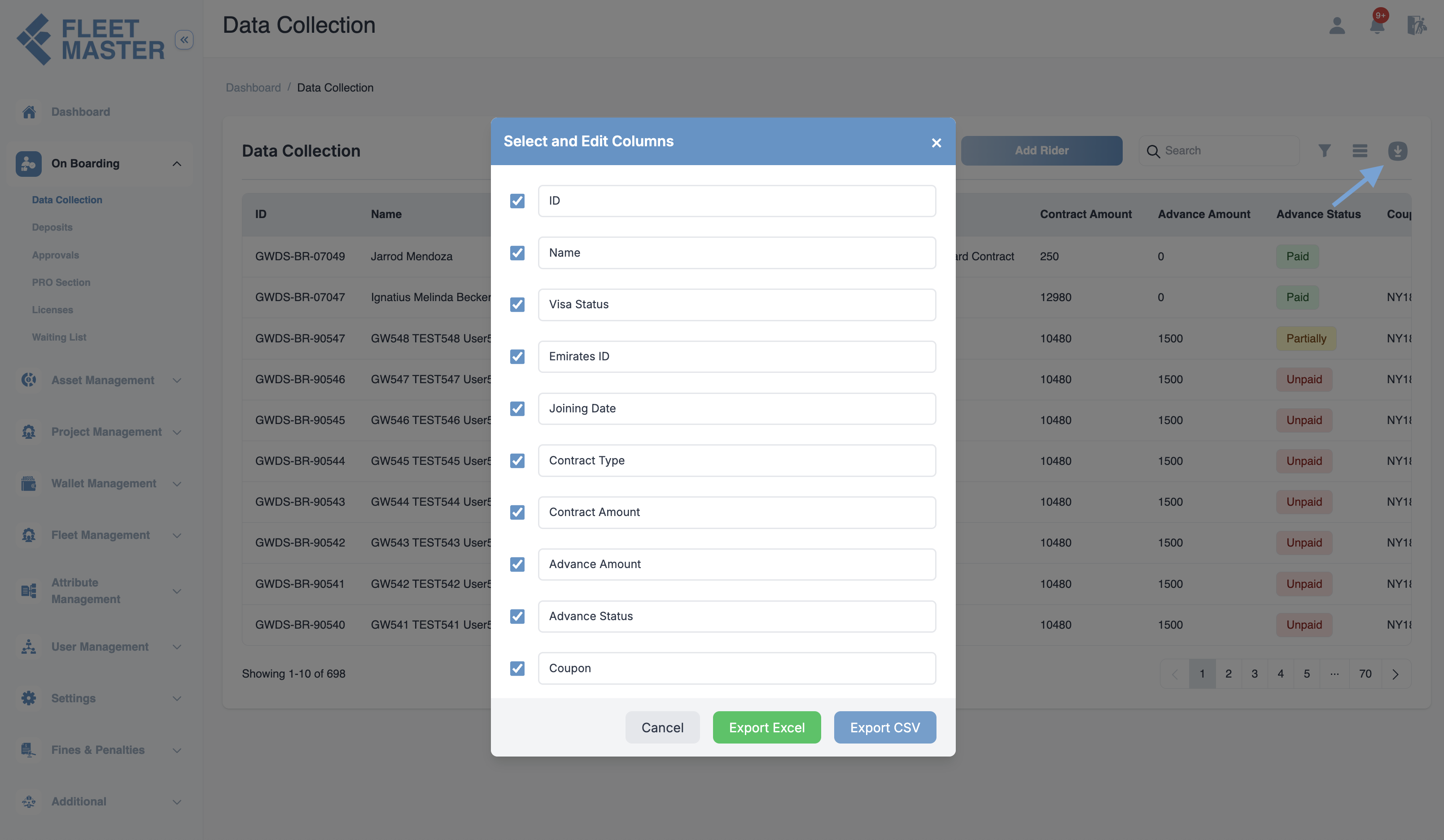
Task: Go to next page arrow
Action: tap(1395, 674)
